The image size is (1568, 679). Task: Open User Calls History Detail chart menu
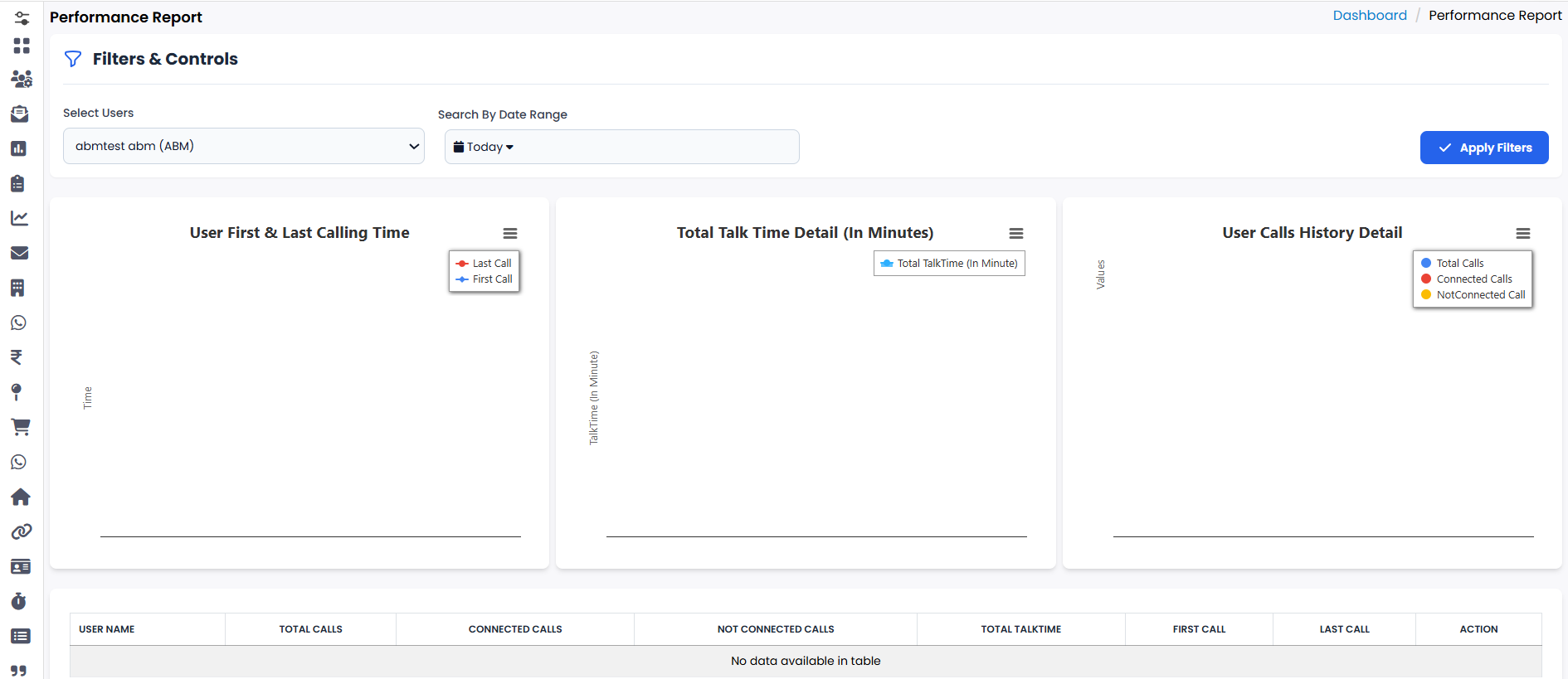[x=1522, y=234]
